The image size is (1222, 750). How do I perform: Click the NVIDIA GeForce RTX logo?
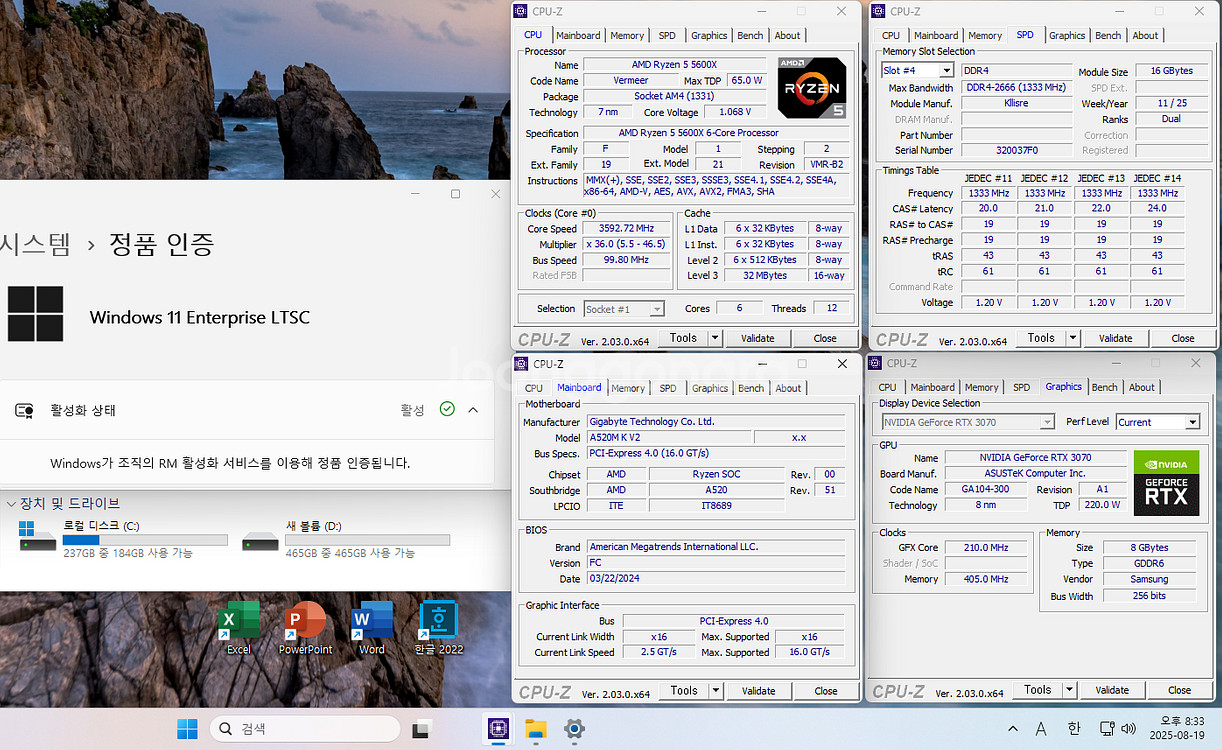(1166, 483)
